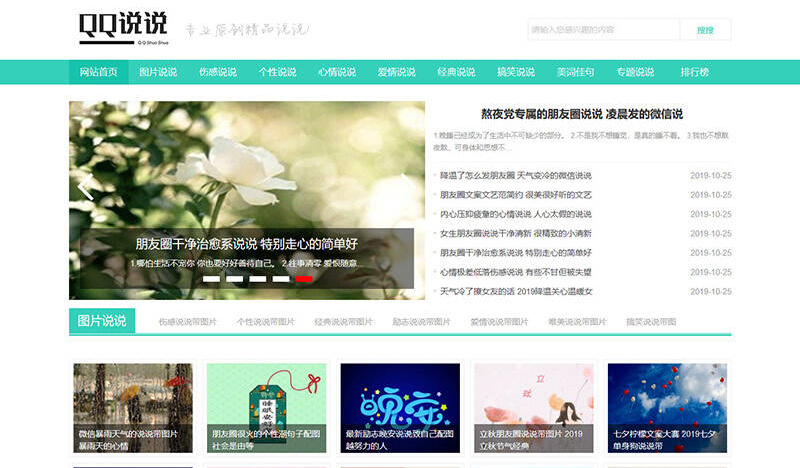Screen dimensions: 800x468
Task: Switch to 唯美说说带图片 sub-tab
Action: click(577, 322)
